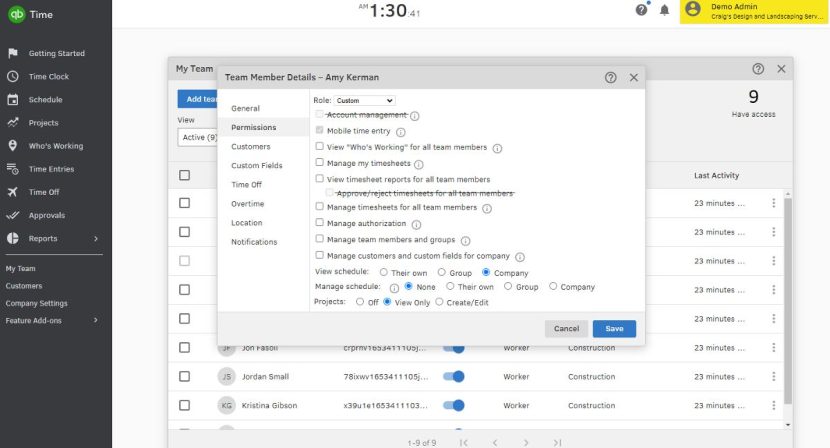Open three-dot menu for Jordan Small
The width and height of the screenshot is (830, 448).
[x=772, y=377]
